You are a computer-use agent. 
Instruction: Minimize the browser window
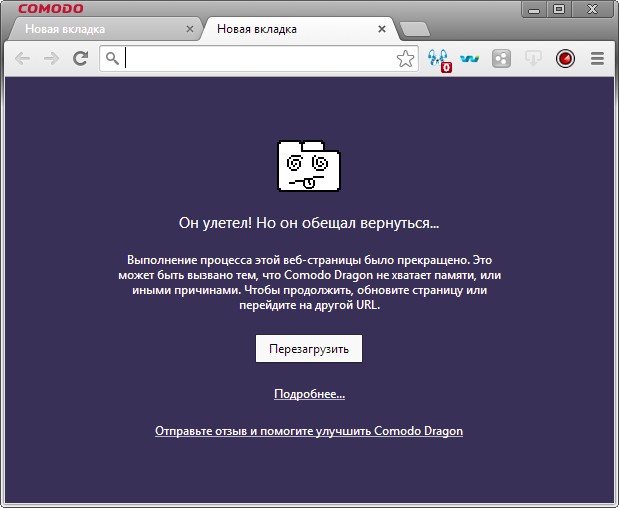tap(534, 9)
